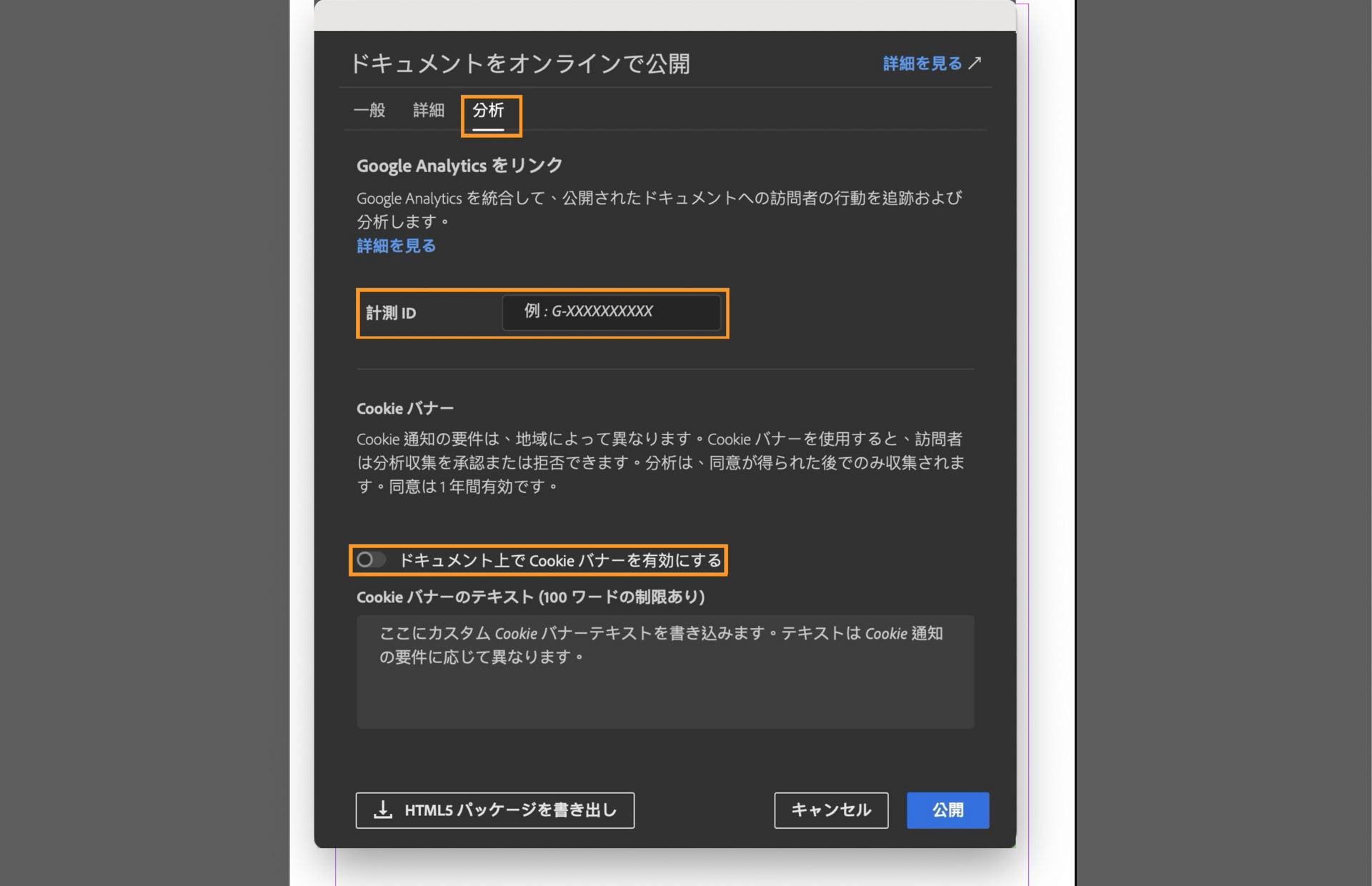Click the download icon on the HTML5 export button
This screenshot has width=1372, height=886.
[384, 810]
